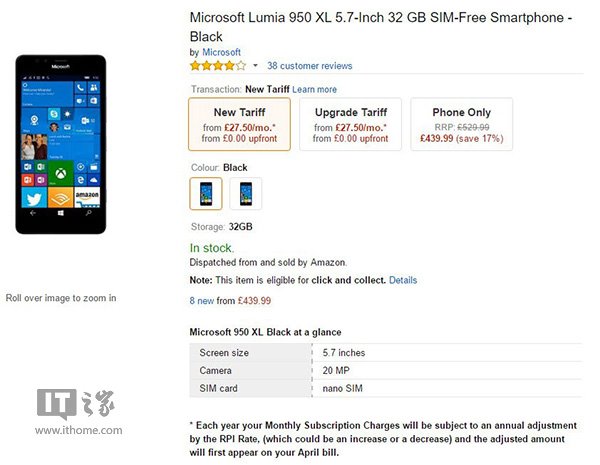Image resolution: width=600 pixels, height=465 pixels.
Task: Click the IT home watermark logo
Action: 78,412
